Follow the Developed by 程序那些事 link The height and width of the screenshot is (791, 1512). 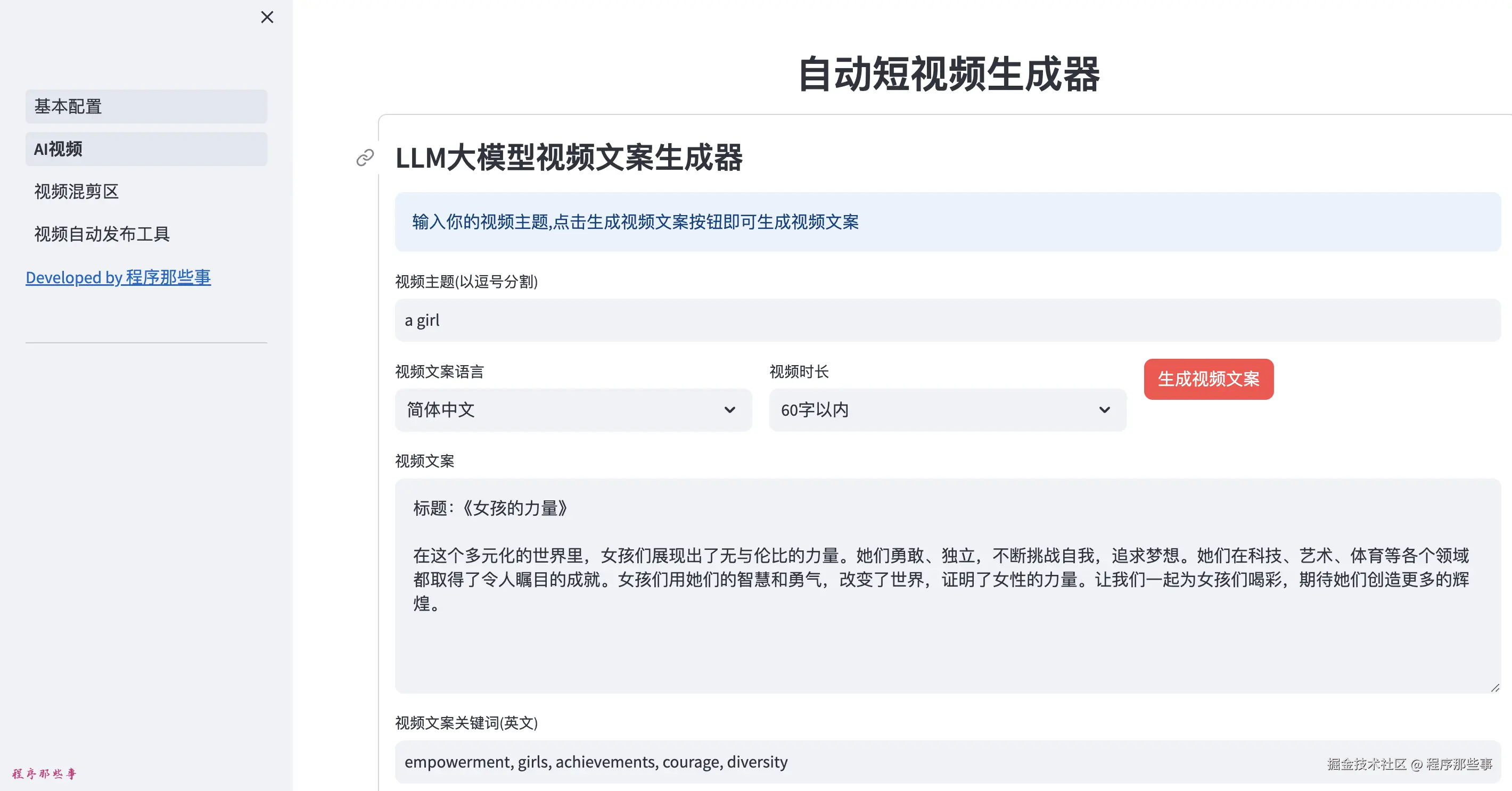tap(118, 277)
